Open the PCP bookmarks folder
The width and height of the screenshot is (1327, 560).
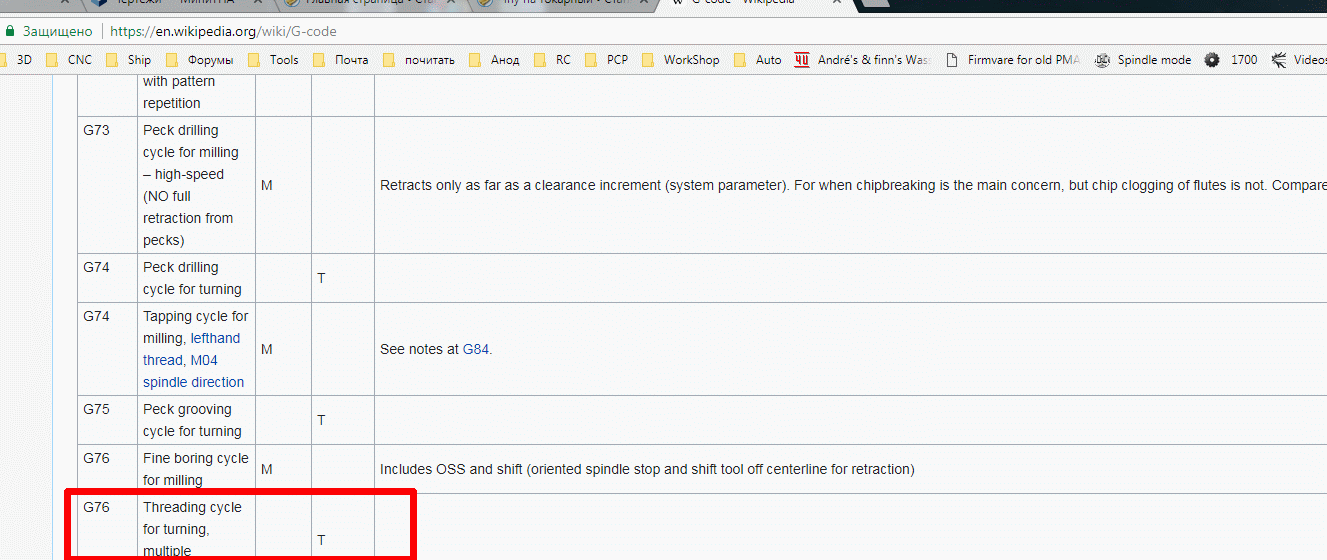(606, 60)
